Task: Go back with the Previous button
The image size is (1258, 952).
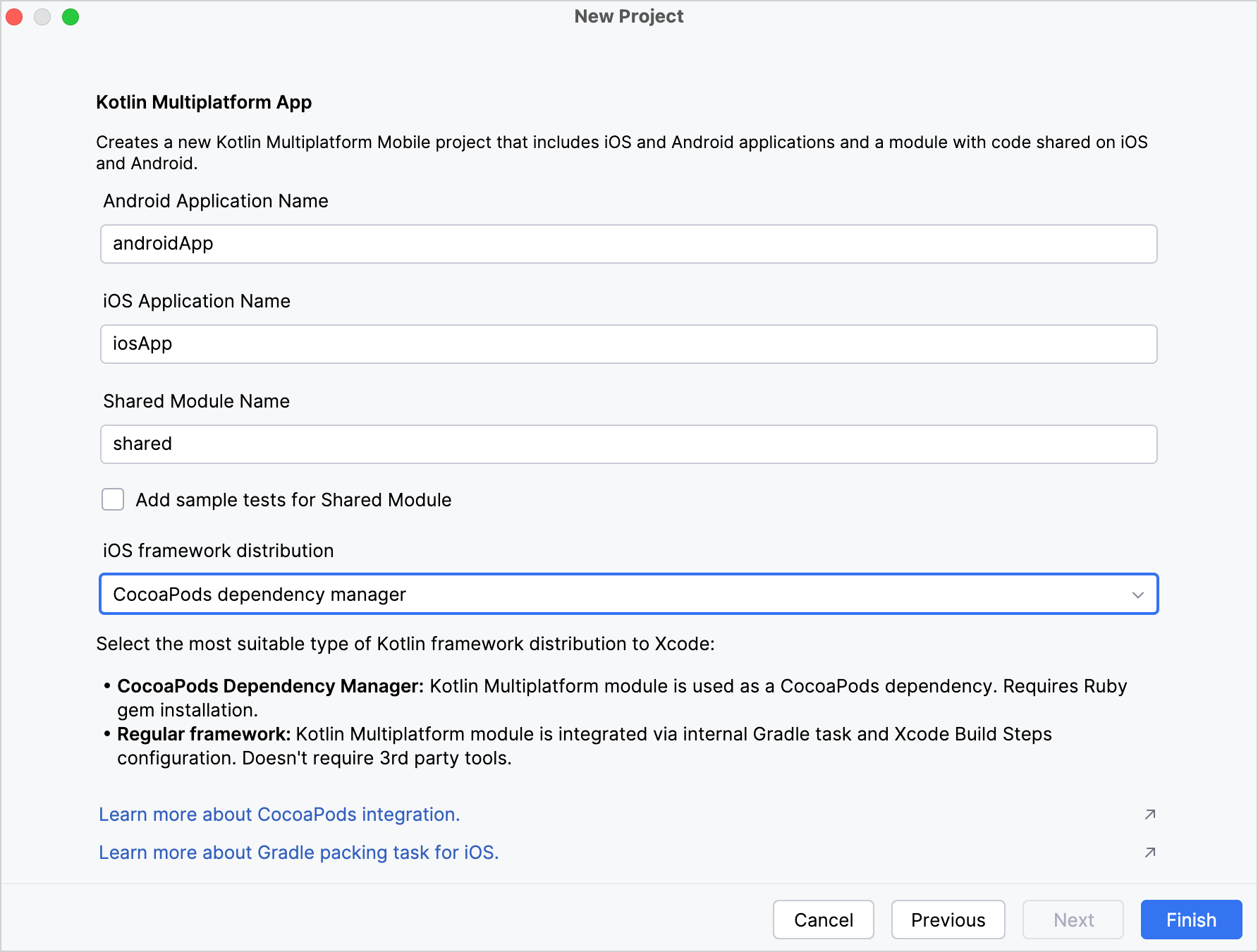Action: [948, 920]
